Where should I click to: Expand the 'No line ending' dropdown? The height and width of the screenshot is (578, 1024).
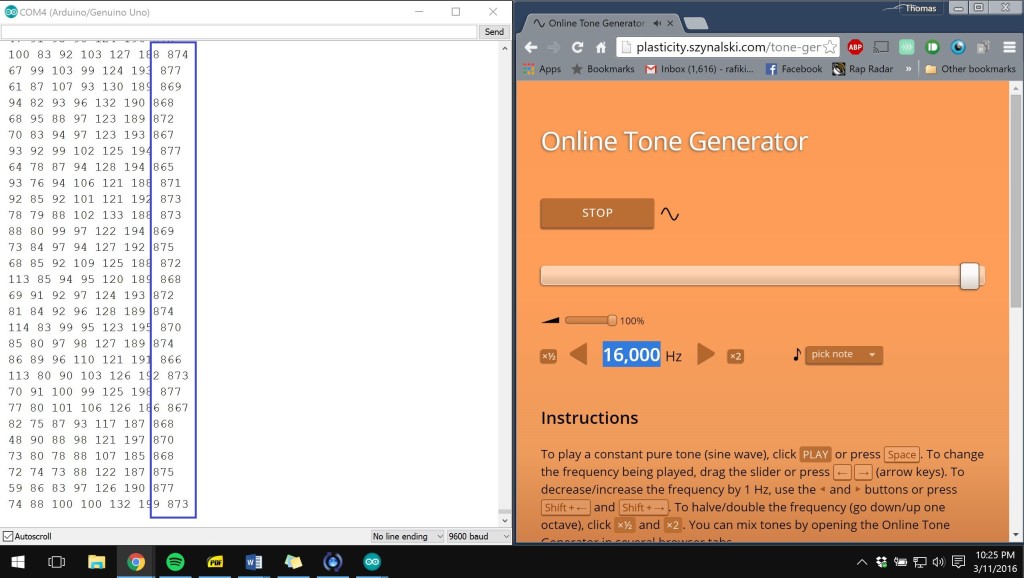[407, 537]
